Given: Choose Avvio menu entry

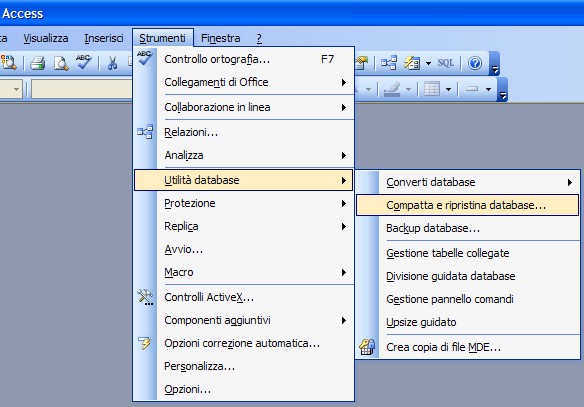Looking at the screenshot, I should click(x=243, y=249).
